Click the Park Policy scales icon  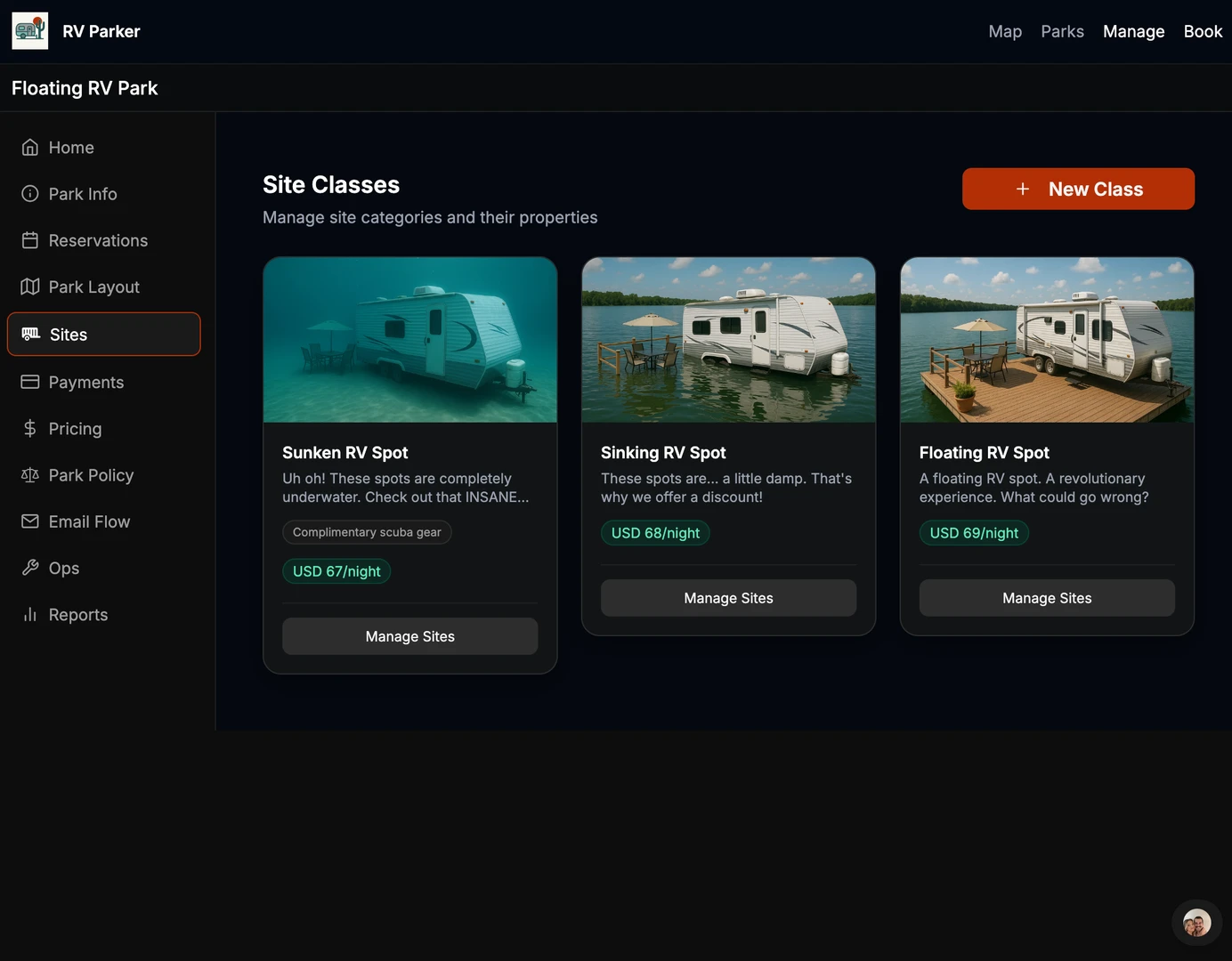(30, 475)
